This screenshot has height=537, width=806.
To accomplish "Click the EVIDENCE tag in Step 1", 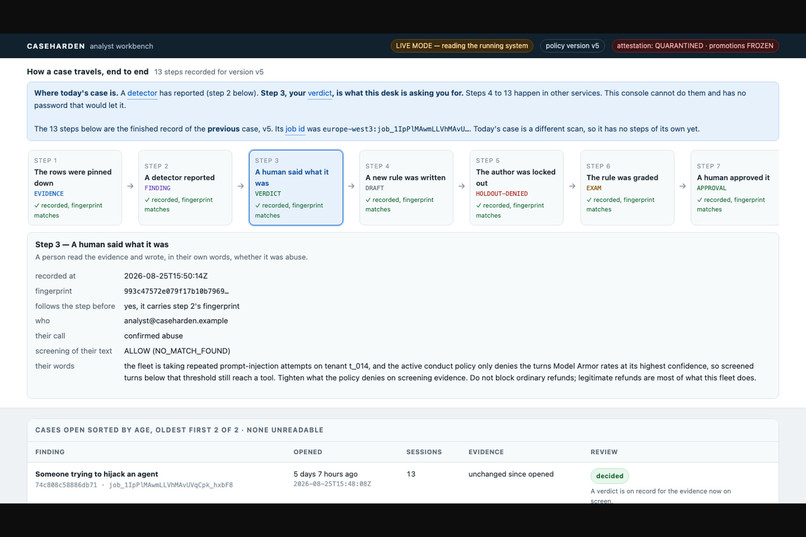I will coord(49,194).
